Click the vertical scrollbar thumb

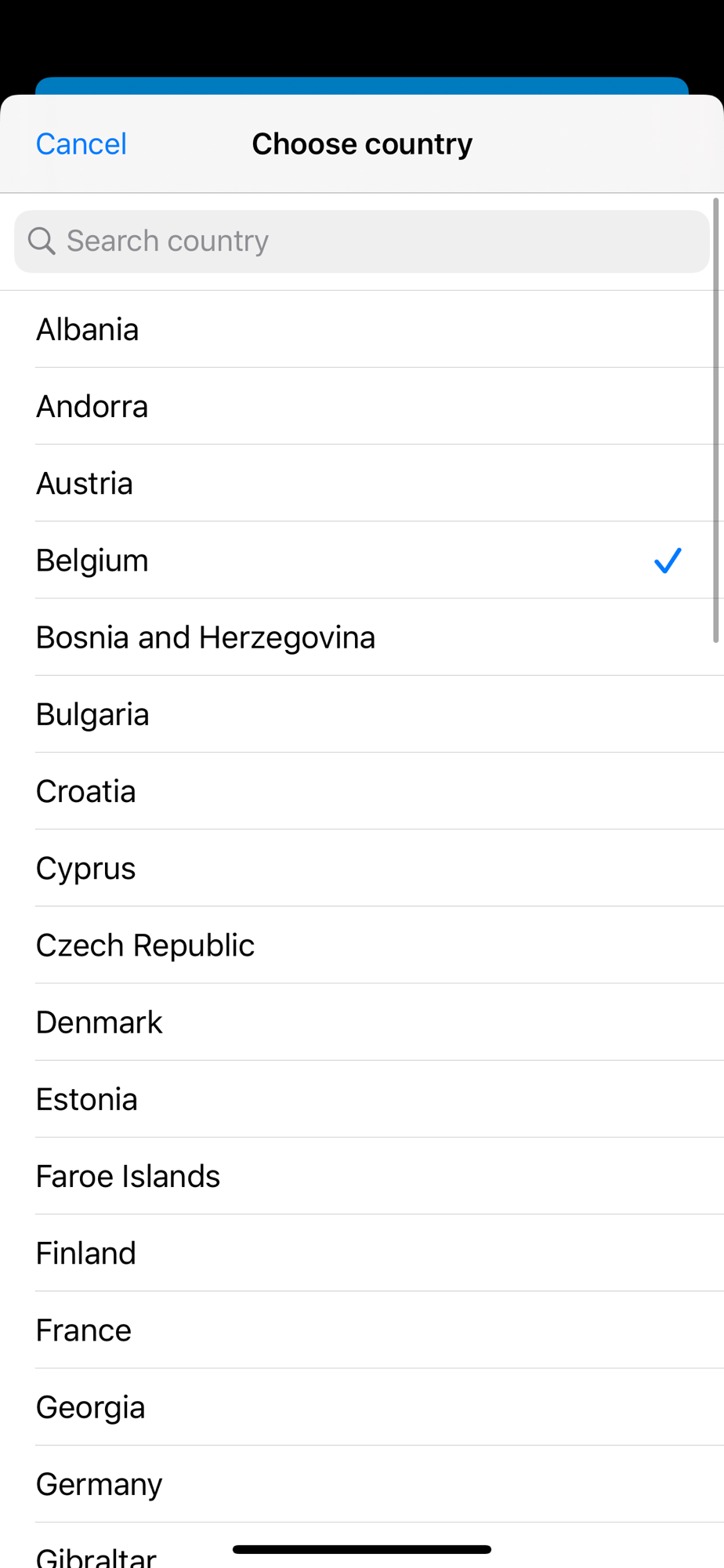point(716,420)
